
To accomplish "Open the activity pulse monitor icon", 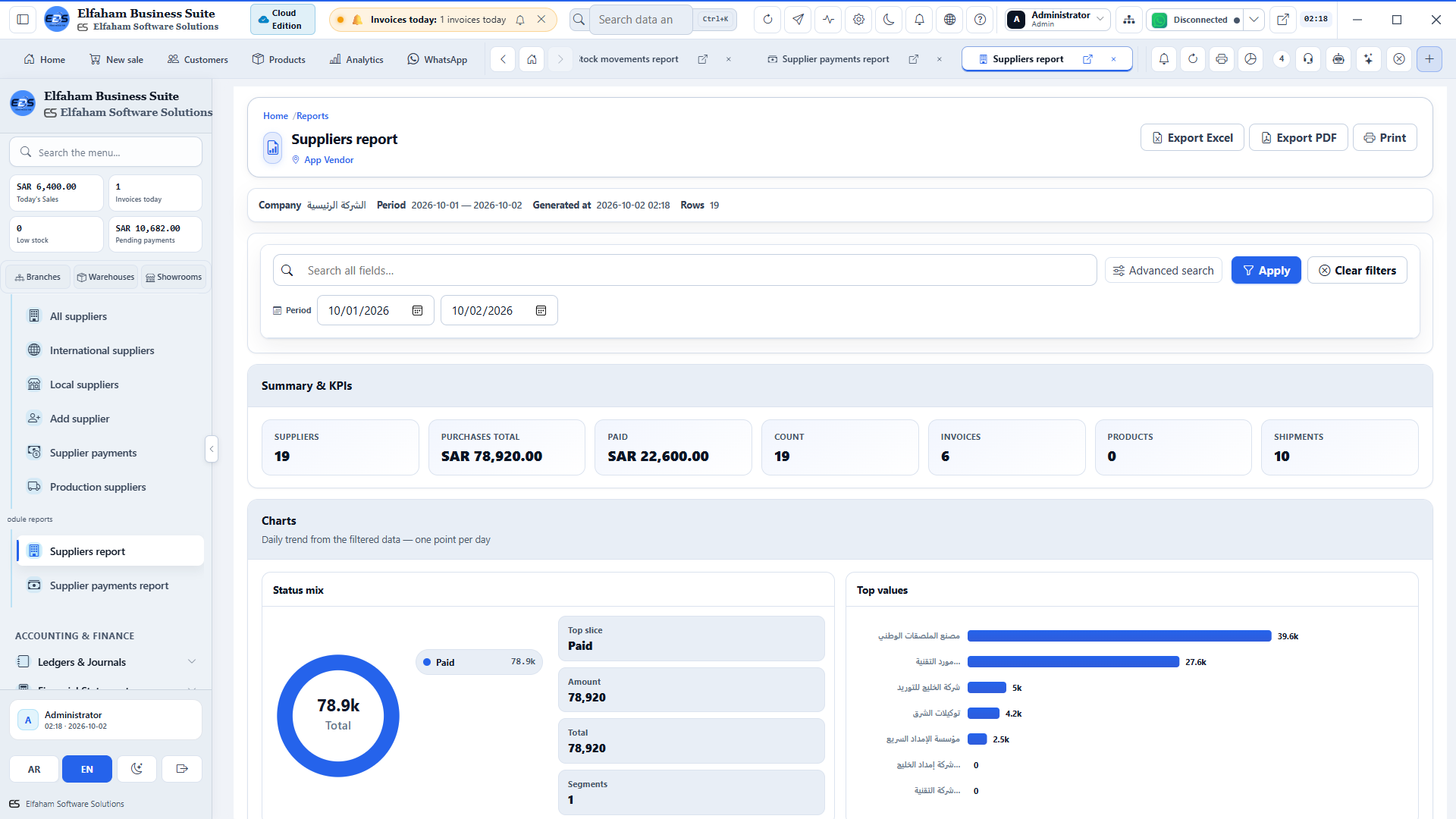I will [828, 20].
